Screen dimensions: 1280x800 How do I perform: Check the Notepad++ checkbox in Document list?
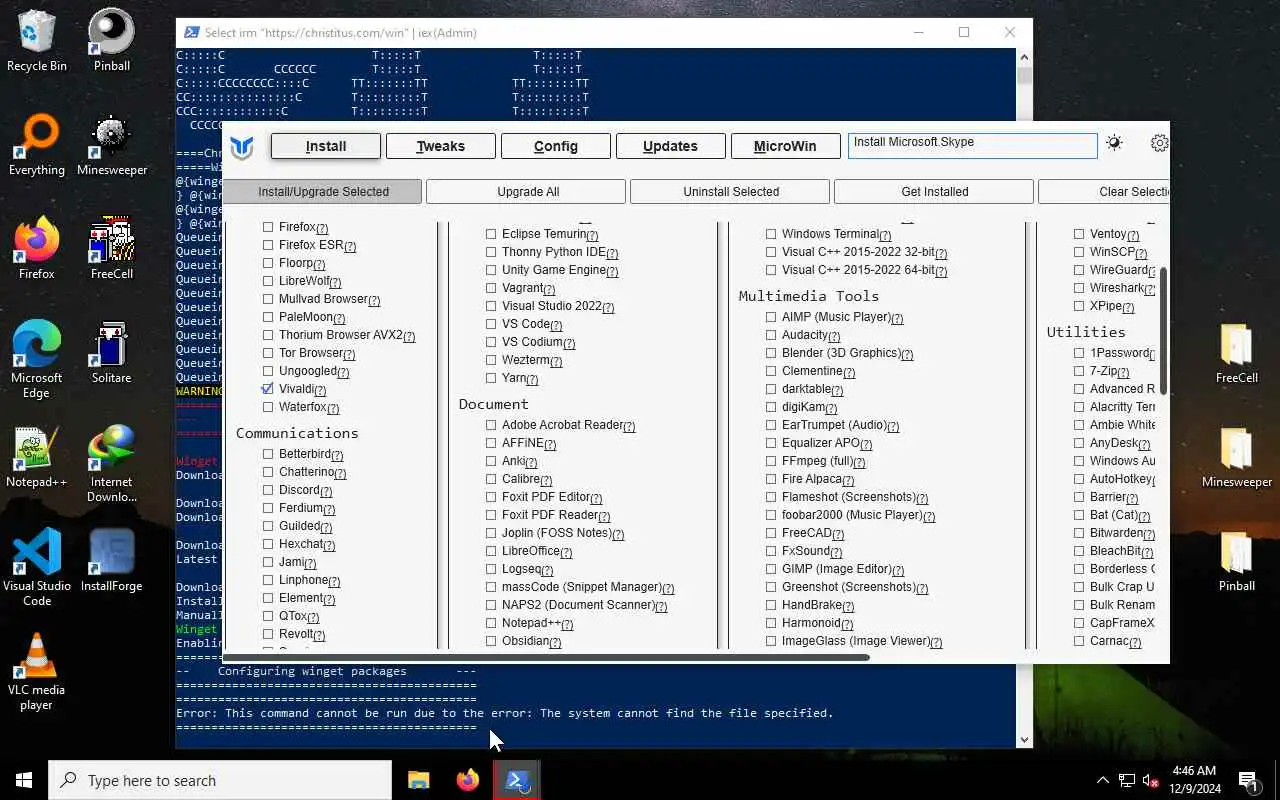click(x=491, y=623)
